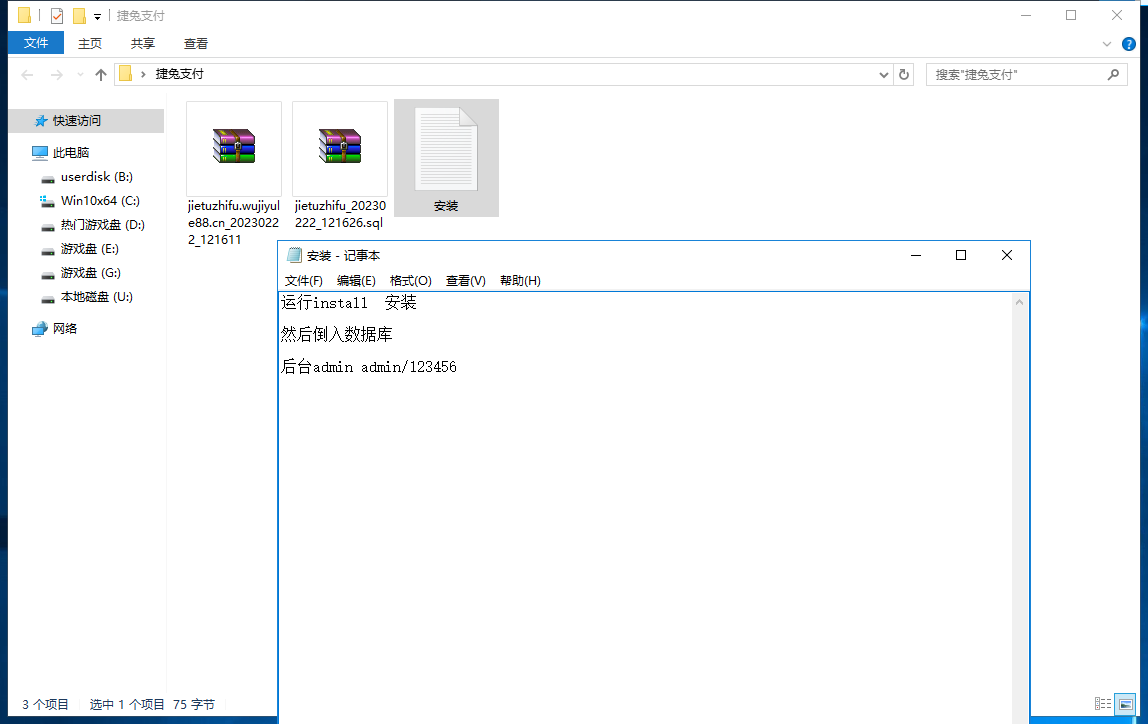Click the 搜索"捷免支付" search box
Image resolution: width=1148 pixels, height=724 pixels.
point(1018,75)
